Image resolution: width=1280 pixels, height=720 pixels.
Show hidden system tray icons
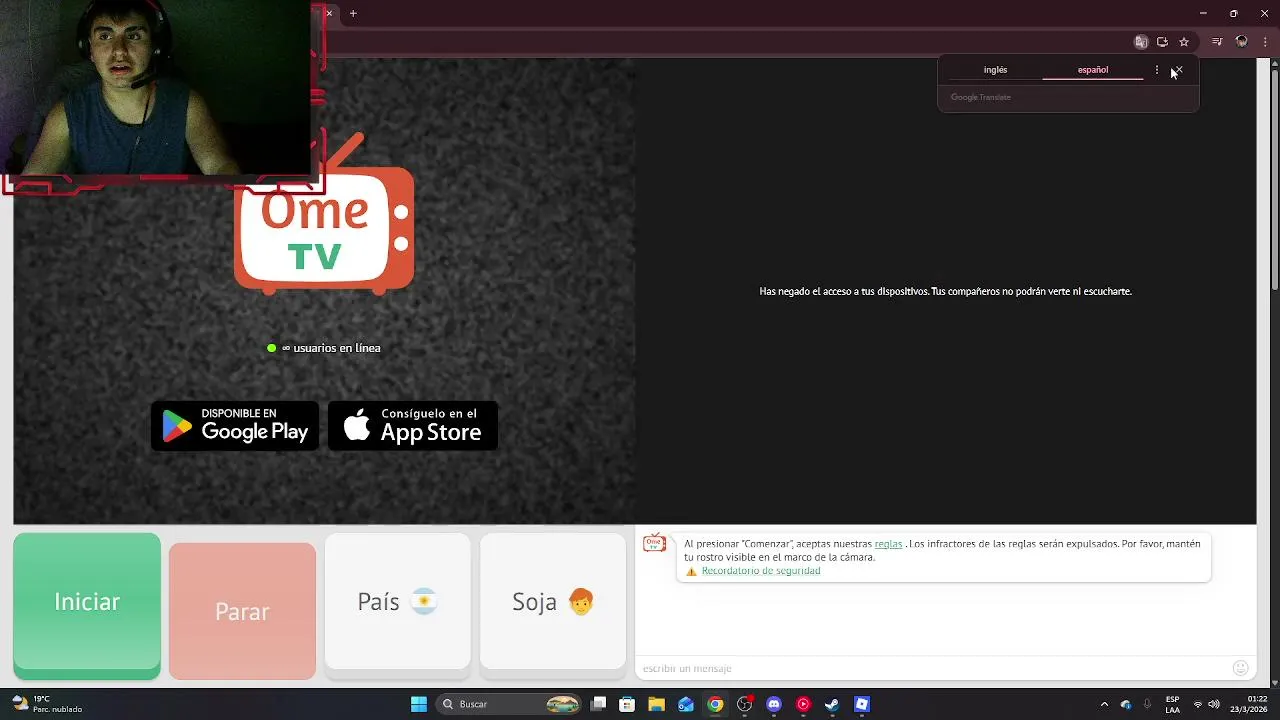tap(1104, 704)
